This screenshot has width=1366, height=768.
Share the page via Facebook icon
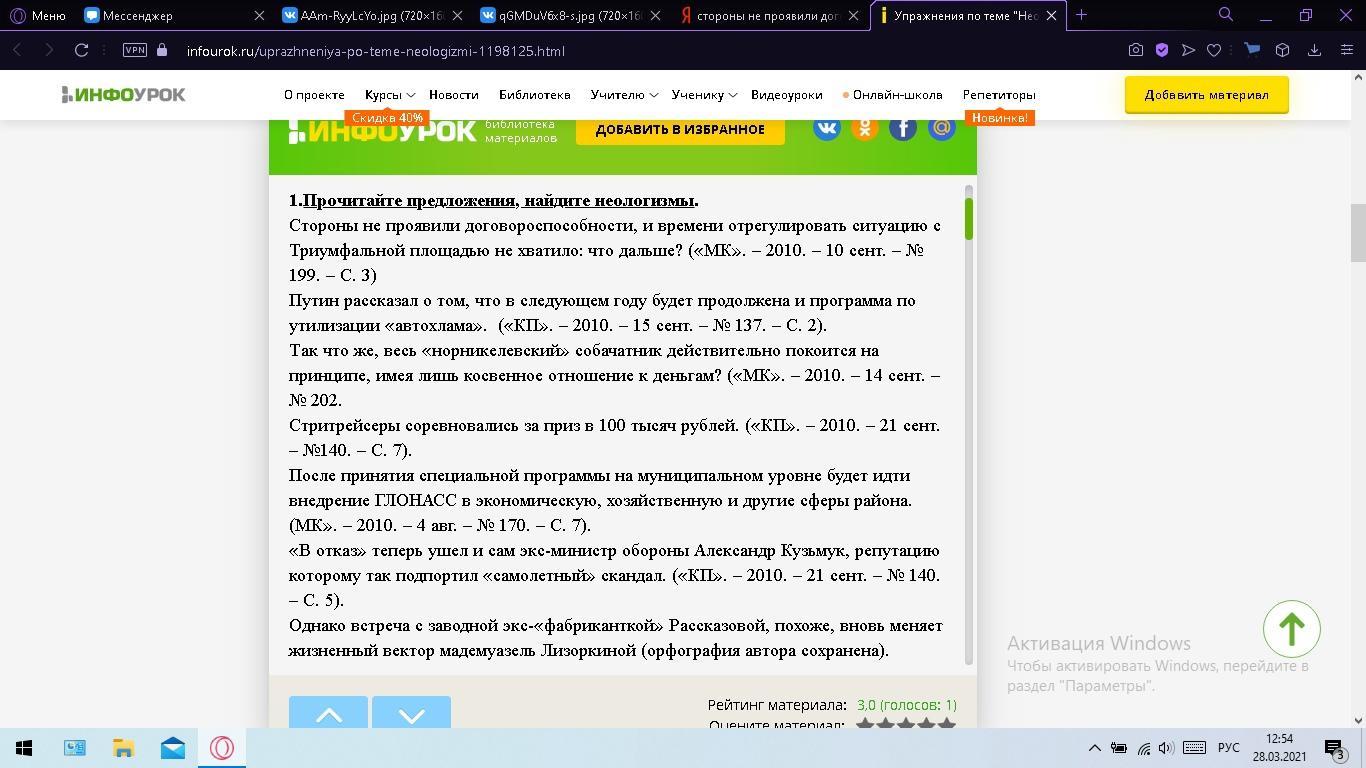(902, 128)
